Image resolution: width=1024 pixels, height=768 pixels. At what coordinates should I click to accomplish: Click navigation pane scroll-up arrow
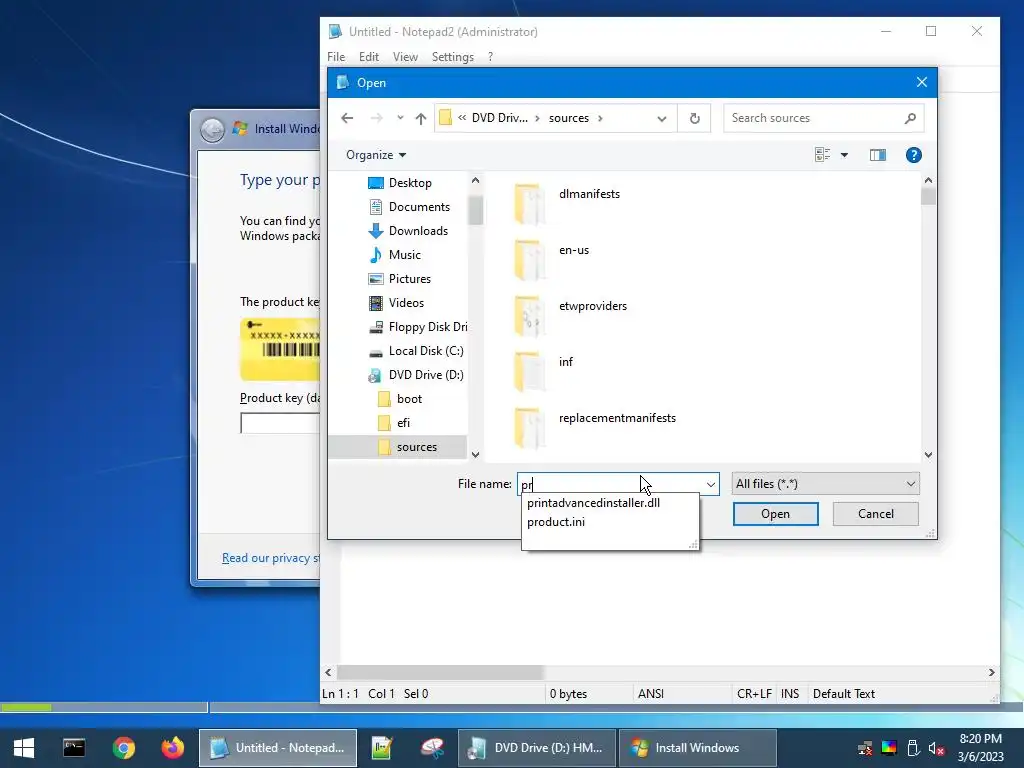(475, 180)
